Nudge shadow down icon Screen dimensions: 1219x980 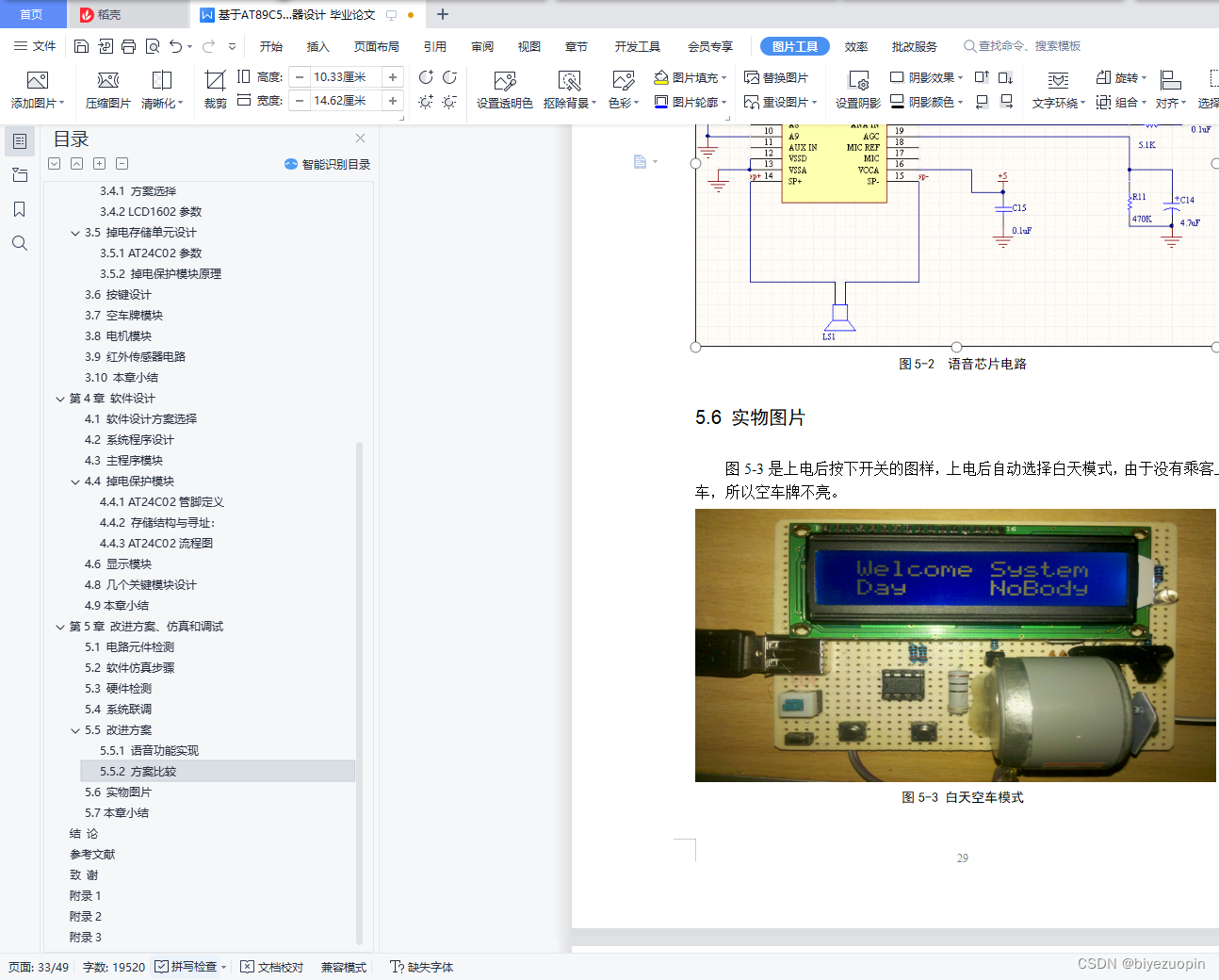[x=1005, y=77]
